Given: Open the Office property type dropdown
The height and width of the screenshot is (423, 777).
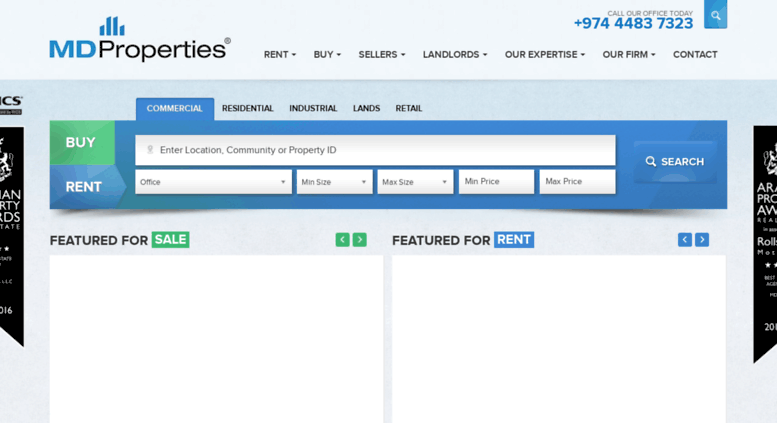Looking at the screenshot, I should 213,182.
